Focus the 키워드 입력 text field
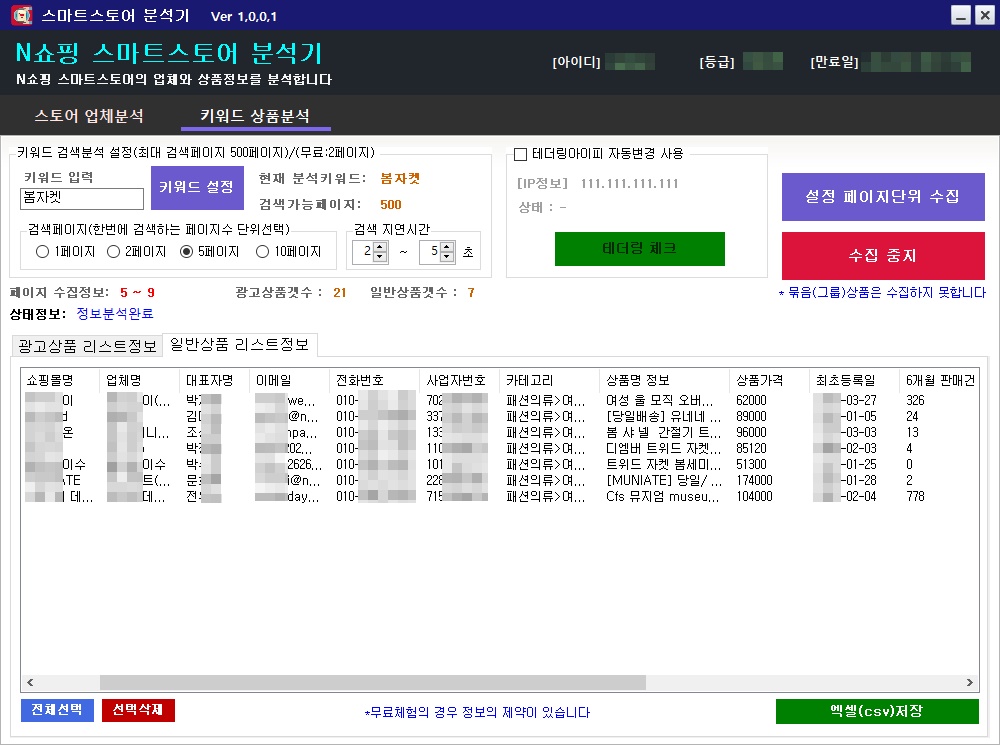 [x=82, y=198]
